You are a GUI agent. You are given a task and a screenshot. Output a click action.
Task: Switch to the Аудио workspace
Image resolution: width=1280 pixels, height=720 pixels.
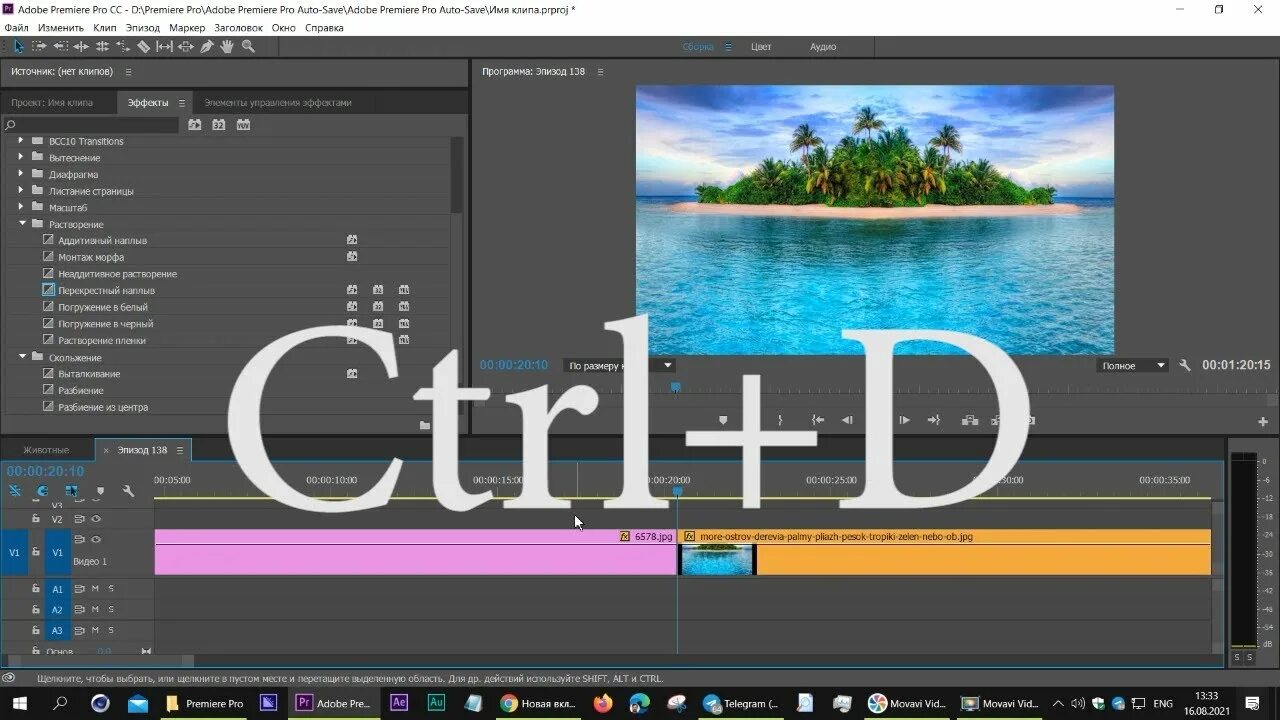823,47
